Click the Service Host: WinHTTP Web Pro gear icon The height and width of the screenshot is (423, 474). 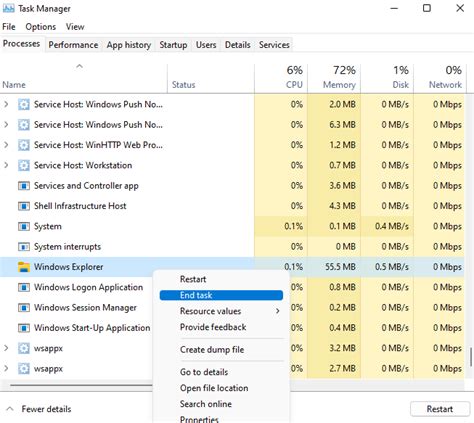(24, 145)
